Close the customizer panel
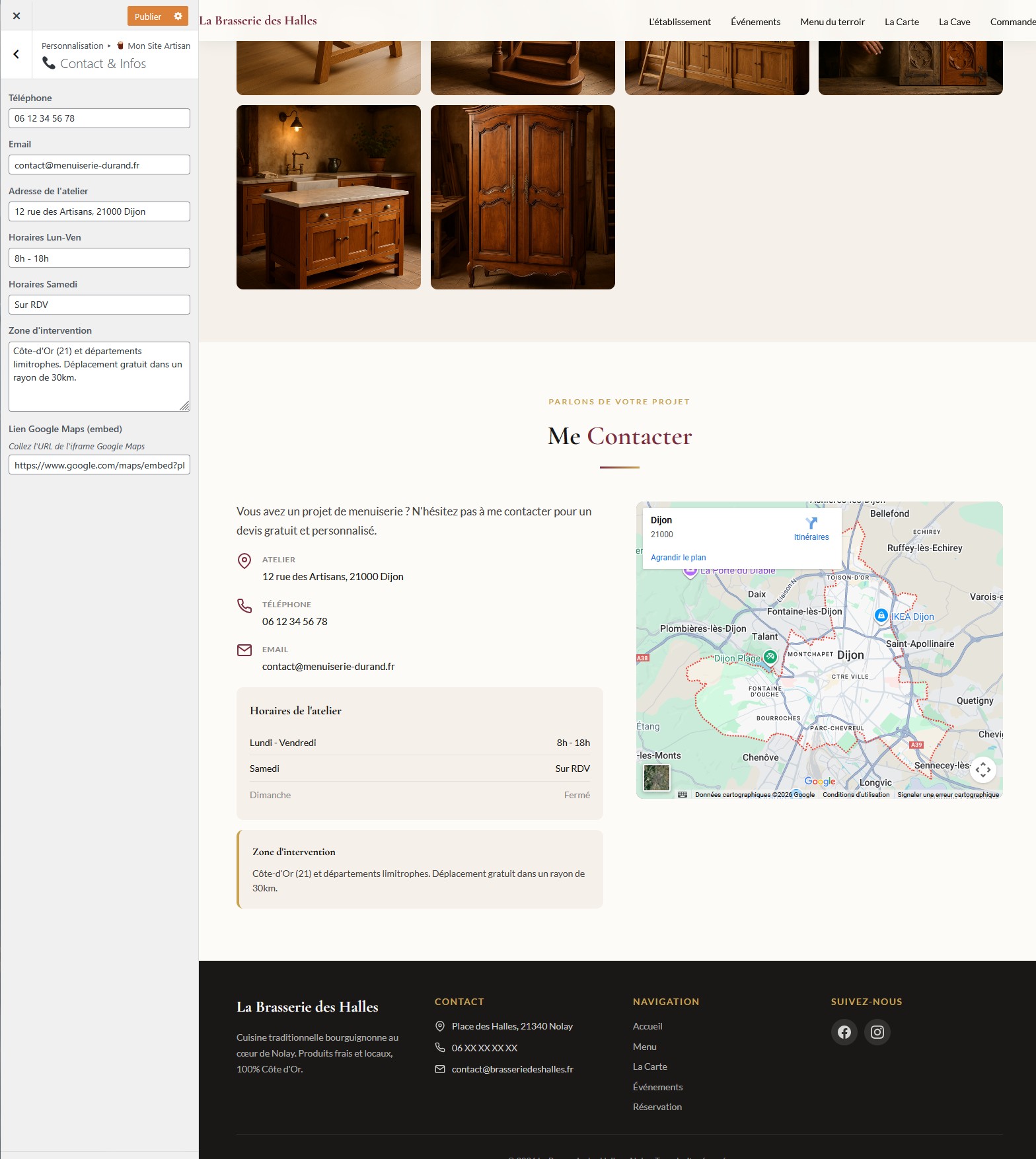The image size is (1036, 1159). [x=17, y=16]
